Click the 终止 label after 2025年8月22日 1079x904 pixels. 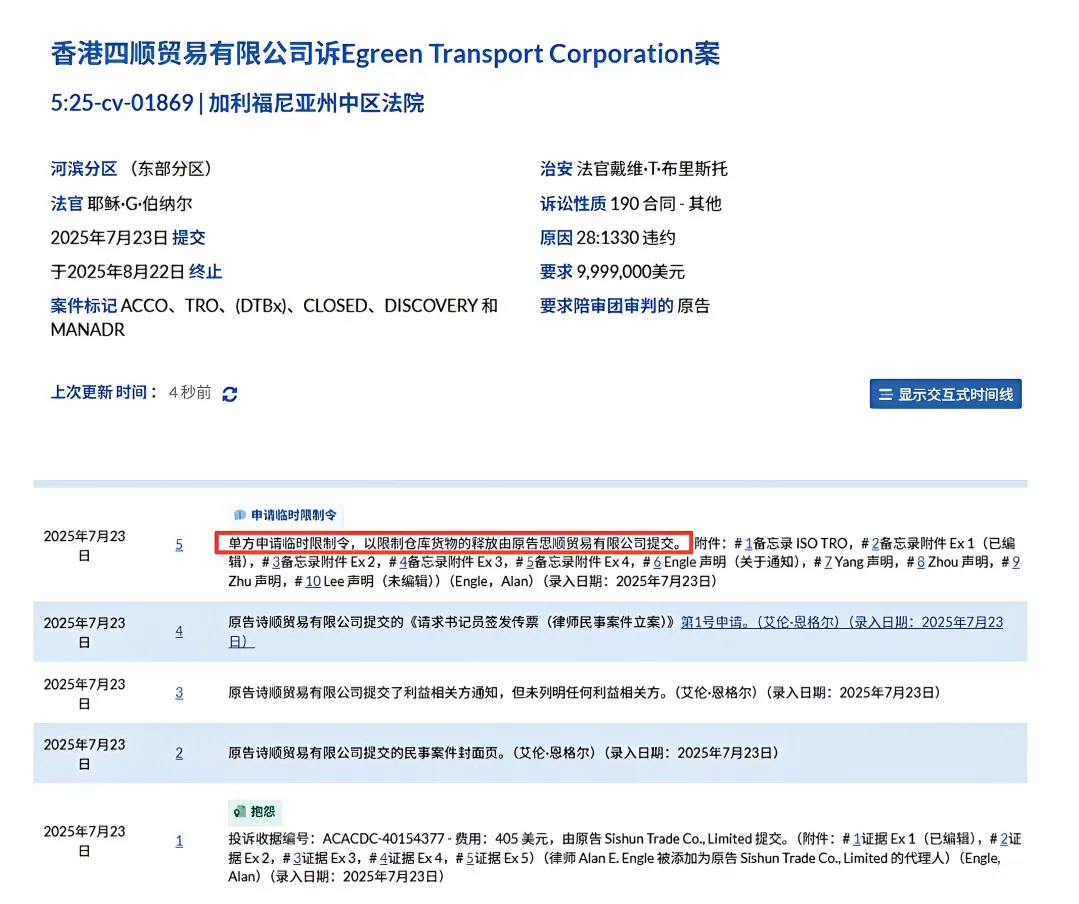(205, 272)
